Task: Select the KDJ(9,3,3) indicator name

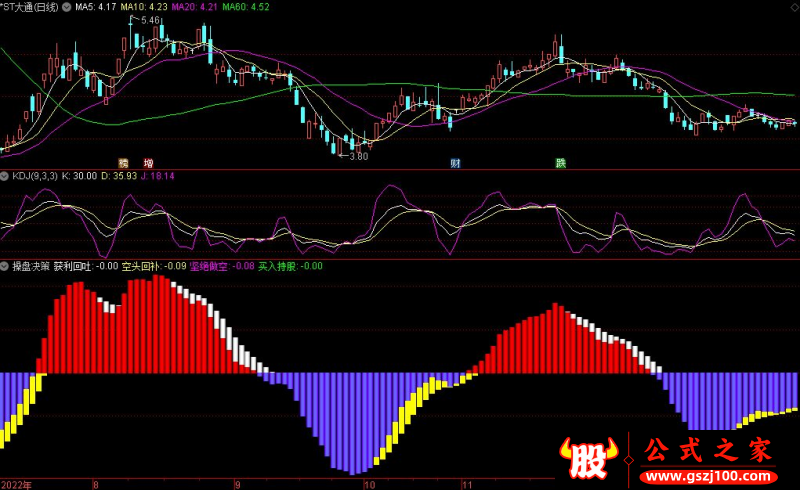Action: 35,176
